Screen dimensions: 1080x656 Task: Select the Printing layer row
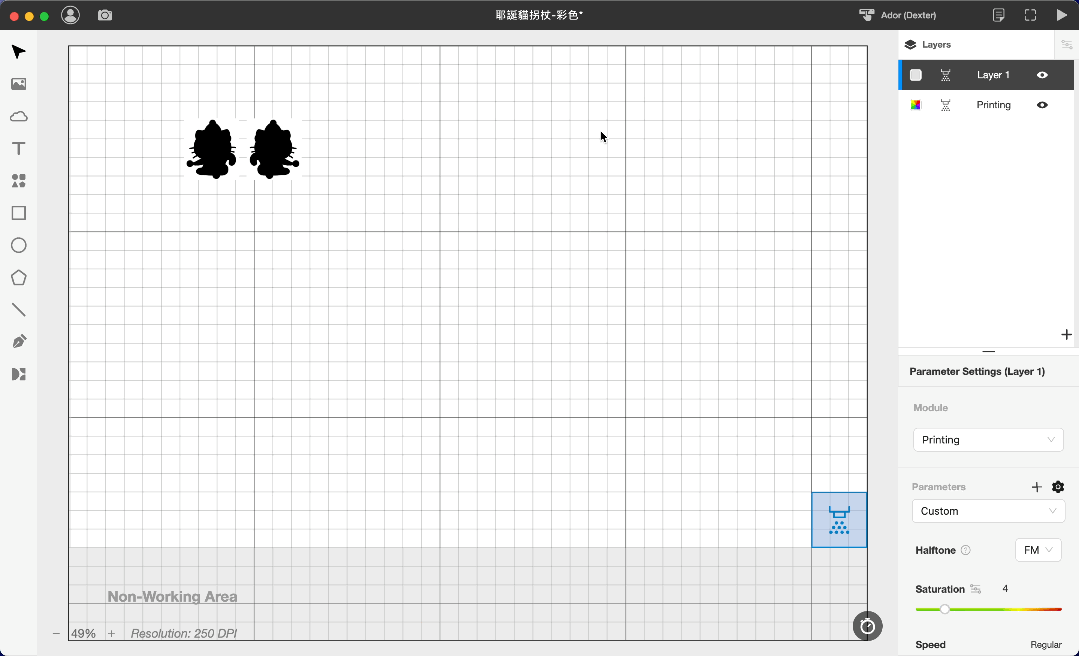point(986,105)
